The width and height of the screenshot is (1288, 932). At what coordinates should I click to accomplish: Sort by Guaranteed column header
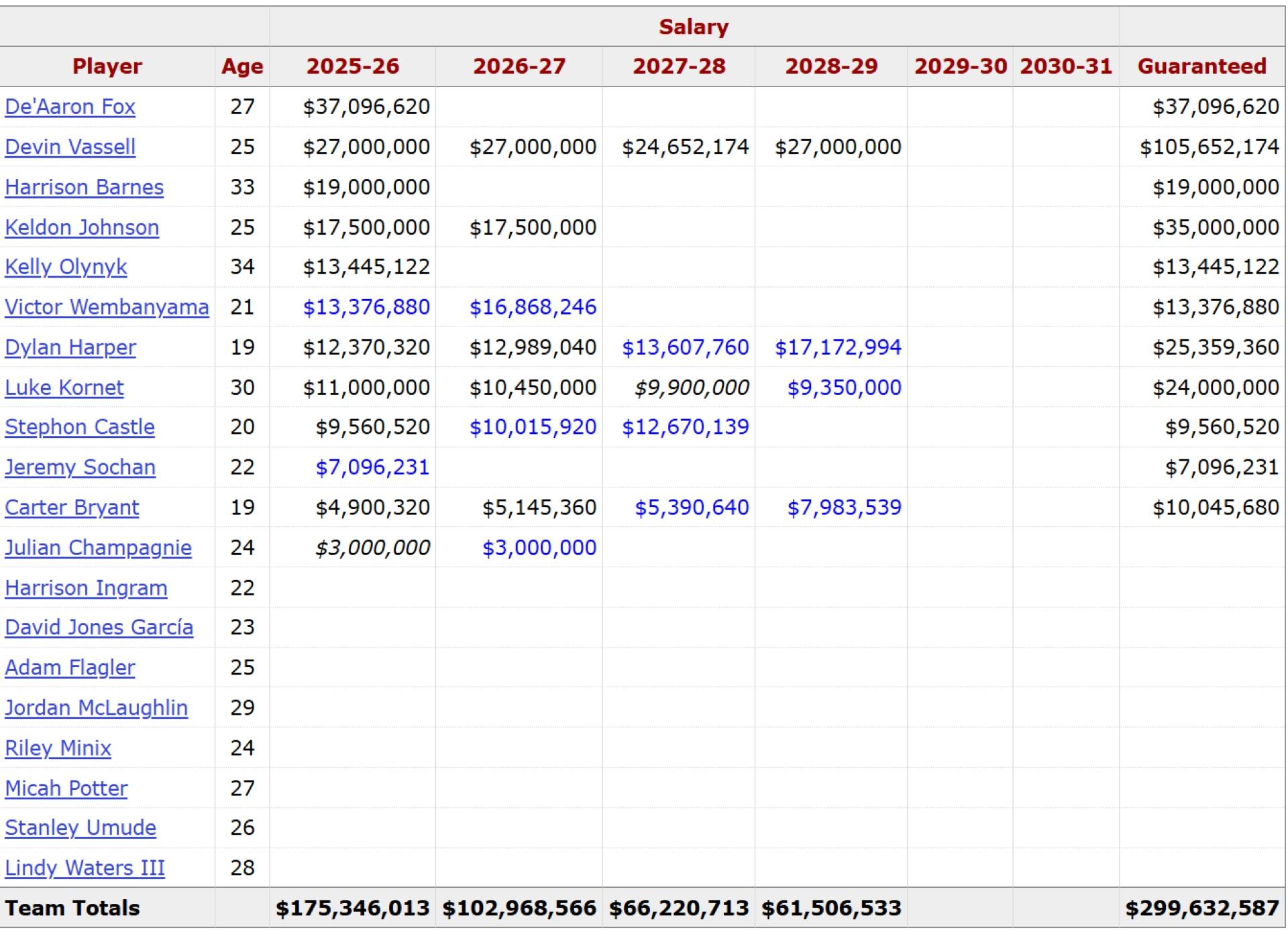1201,66
